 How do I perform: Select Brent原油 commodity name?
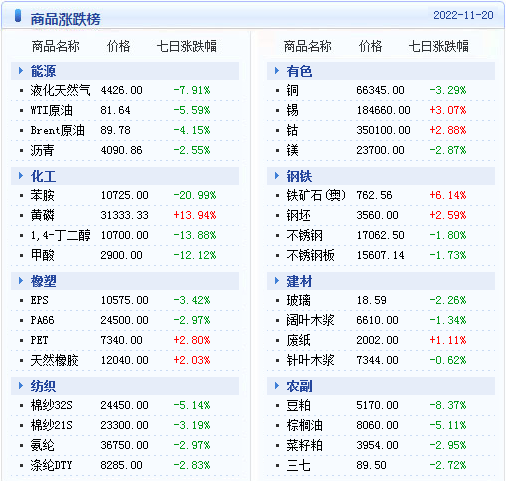click(x=57, y=130)
